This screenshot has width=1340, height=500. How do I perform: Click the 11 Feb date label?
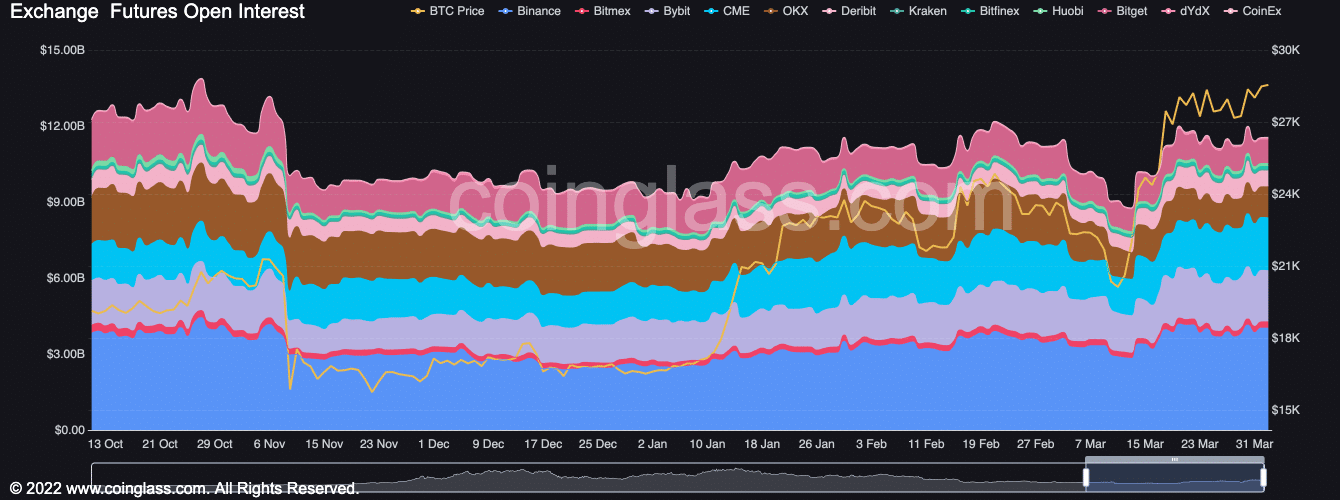927,444
